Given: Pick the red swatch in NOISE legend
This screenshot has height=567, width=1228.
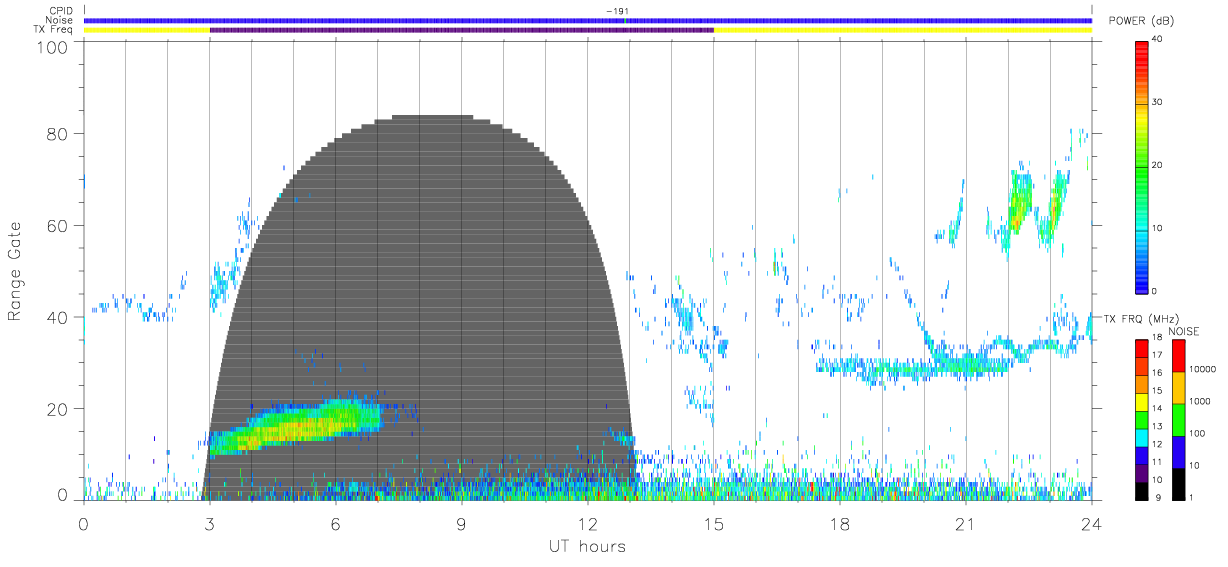Looking at the screenshot, I should [x=1178, y=355].
